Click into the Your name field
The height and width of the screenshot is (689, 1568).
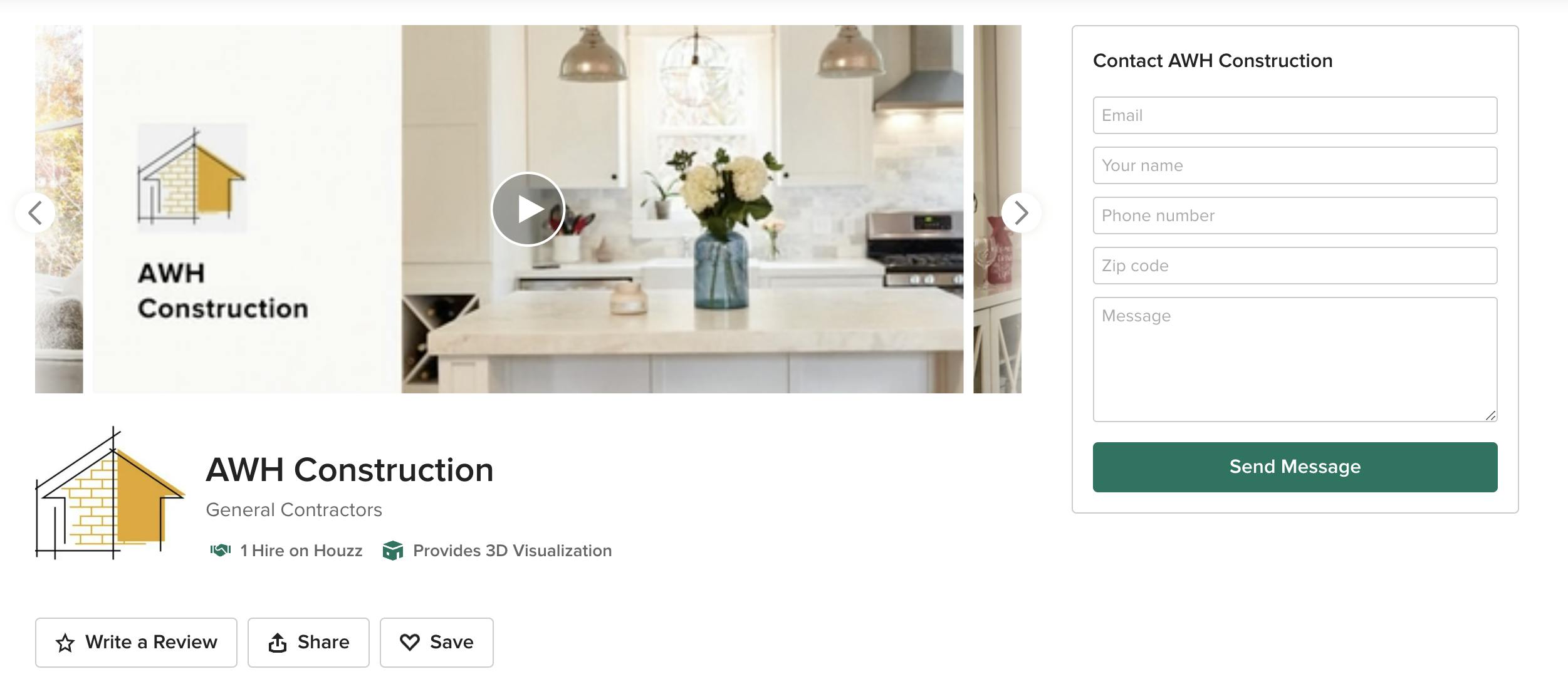coord(1295,165)
